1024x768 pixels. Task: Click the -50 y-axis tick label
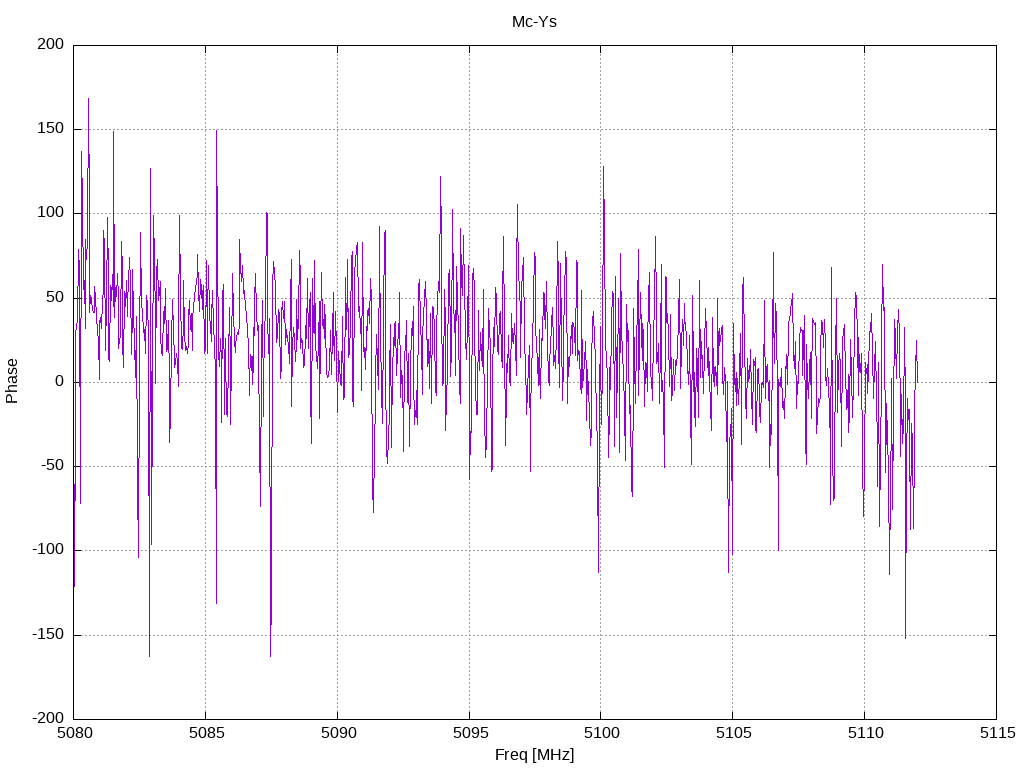click(53, 466)
